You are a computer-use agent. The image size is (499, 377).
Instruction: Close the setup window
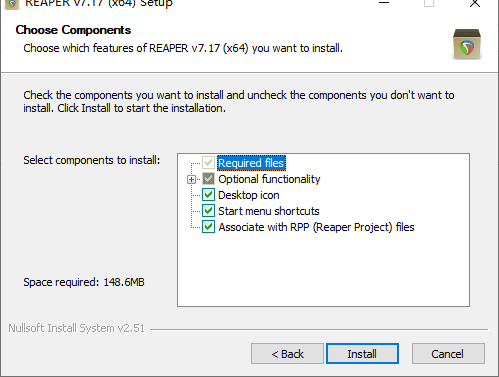click(x=475, y=4)
